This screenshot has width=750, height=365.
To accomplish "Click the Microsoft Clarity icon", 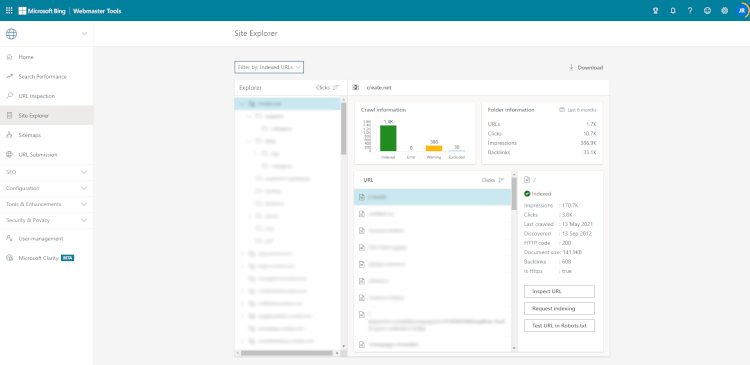I will [x=10, y=258].
